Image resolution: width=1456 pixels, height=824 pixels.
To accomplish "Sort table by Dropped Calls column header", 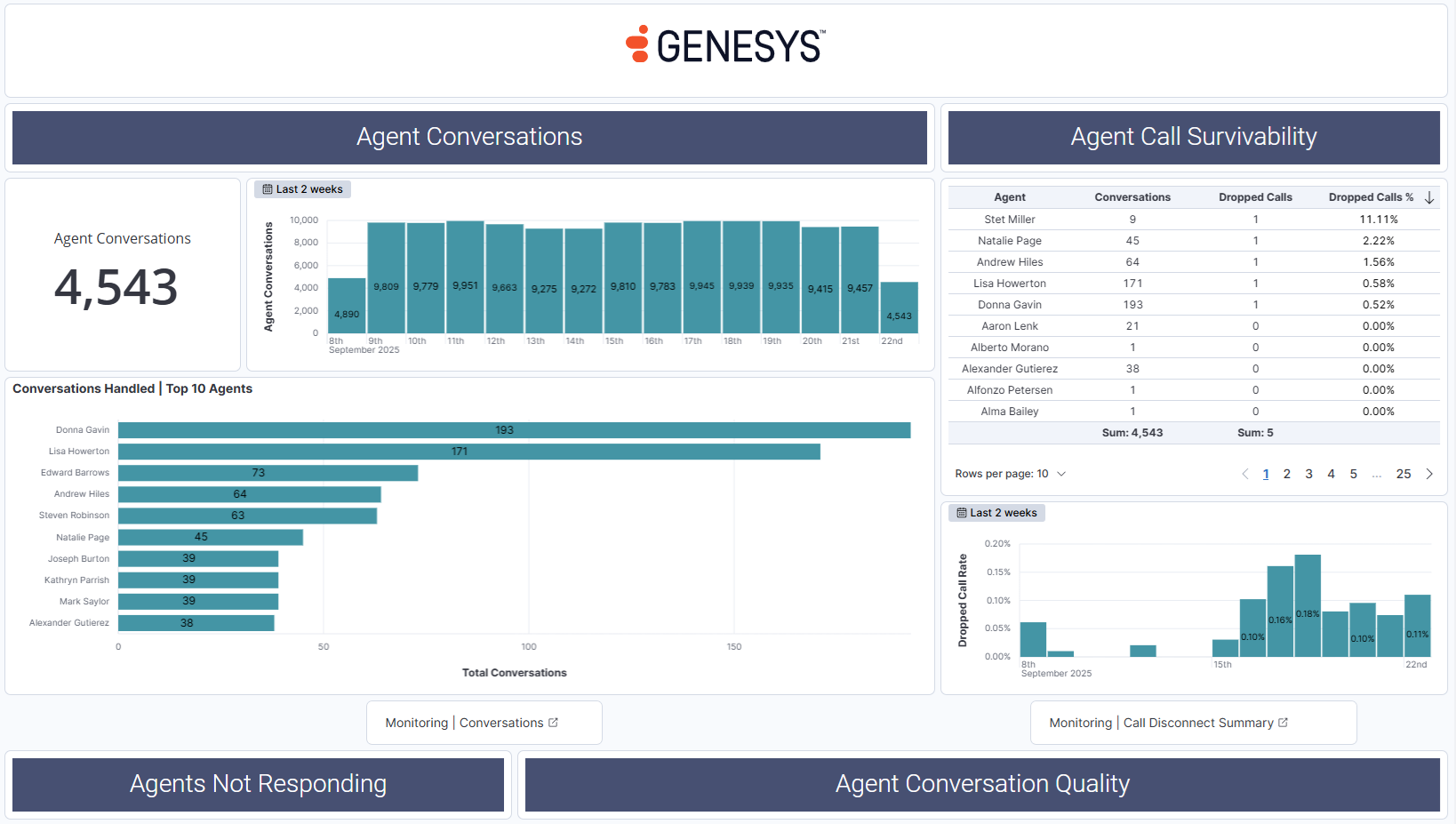I will 1254,197.
